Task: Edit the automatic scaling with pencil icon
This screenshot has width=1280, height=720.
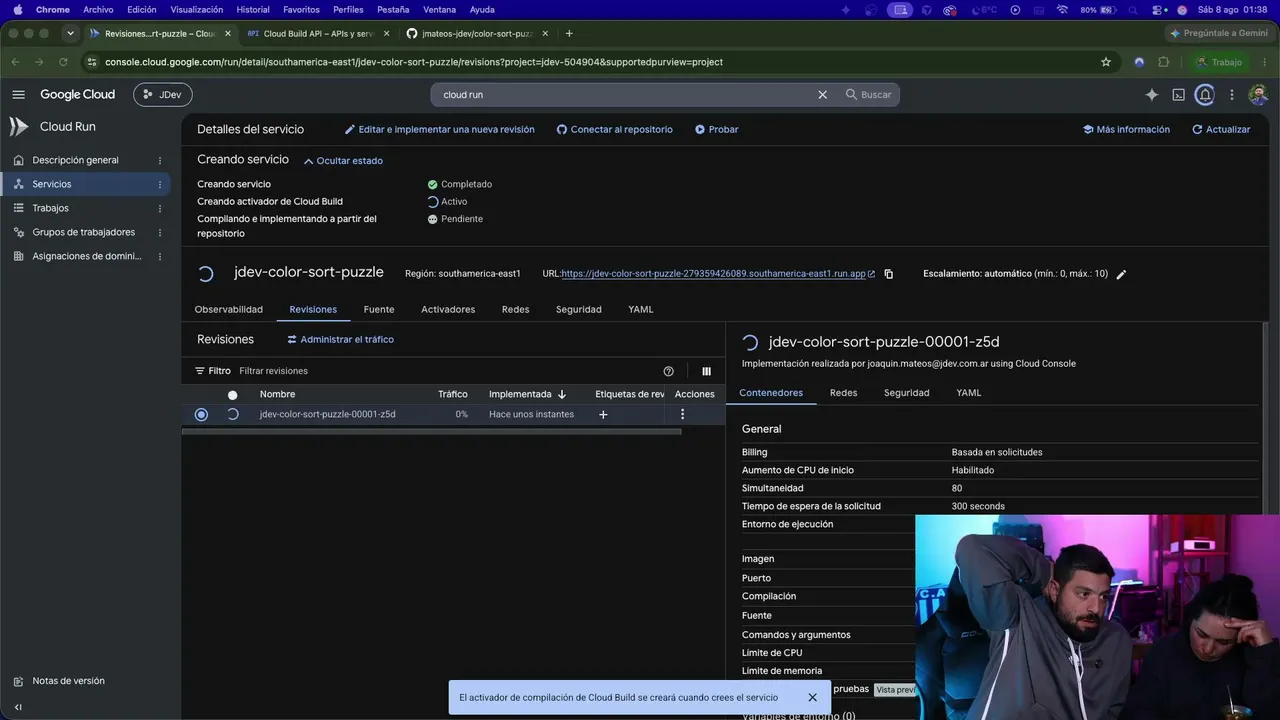Action: tap(1121, 274)
